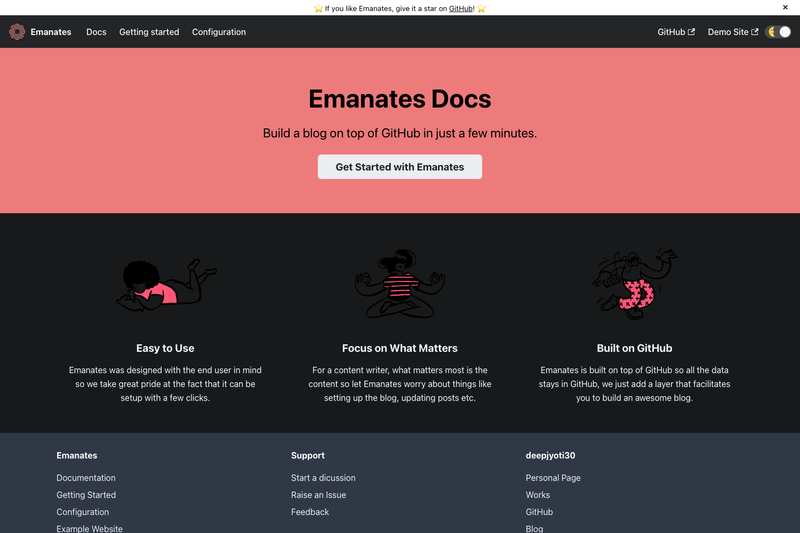800x533 pixels.
Task: Open the Docs nav item
Action: pos(96,32)
